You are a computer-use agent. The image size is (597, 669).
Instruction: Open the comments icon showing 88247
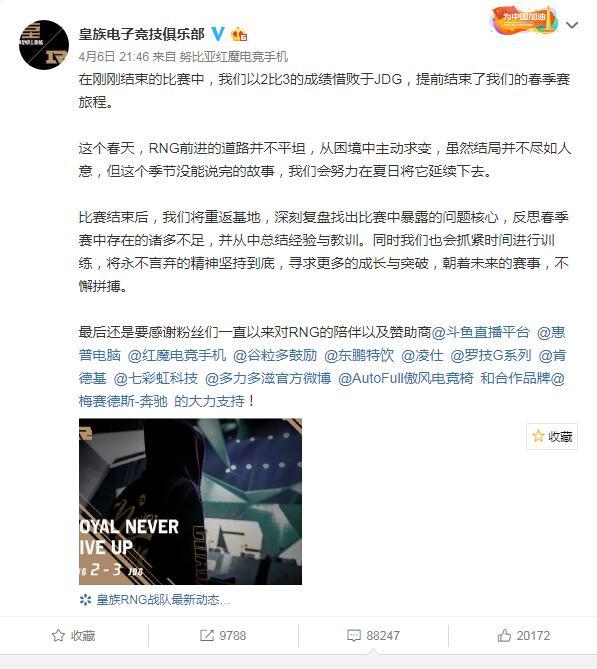(373, 636)
